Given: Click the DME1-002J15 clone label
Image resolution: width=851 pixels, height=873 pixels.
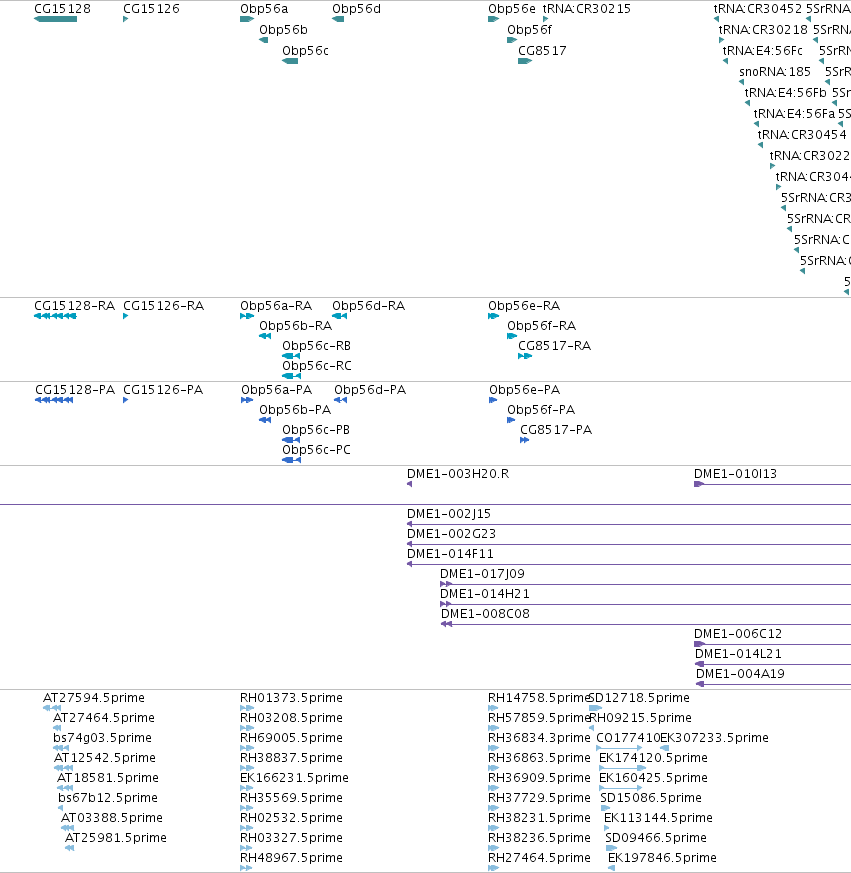Looking at the screenshot, I should coord(448,514).
